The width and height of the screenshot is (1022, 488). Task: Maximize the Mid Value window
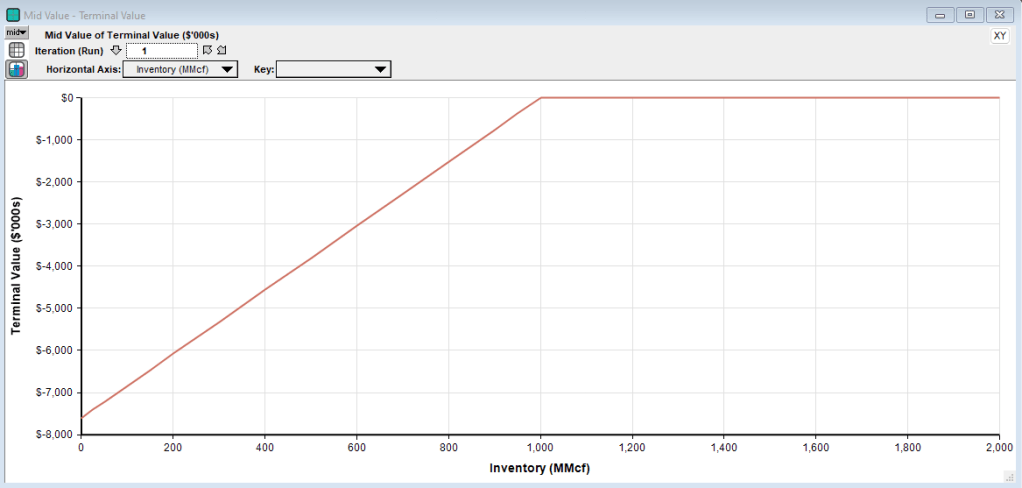pos(969,15)
